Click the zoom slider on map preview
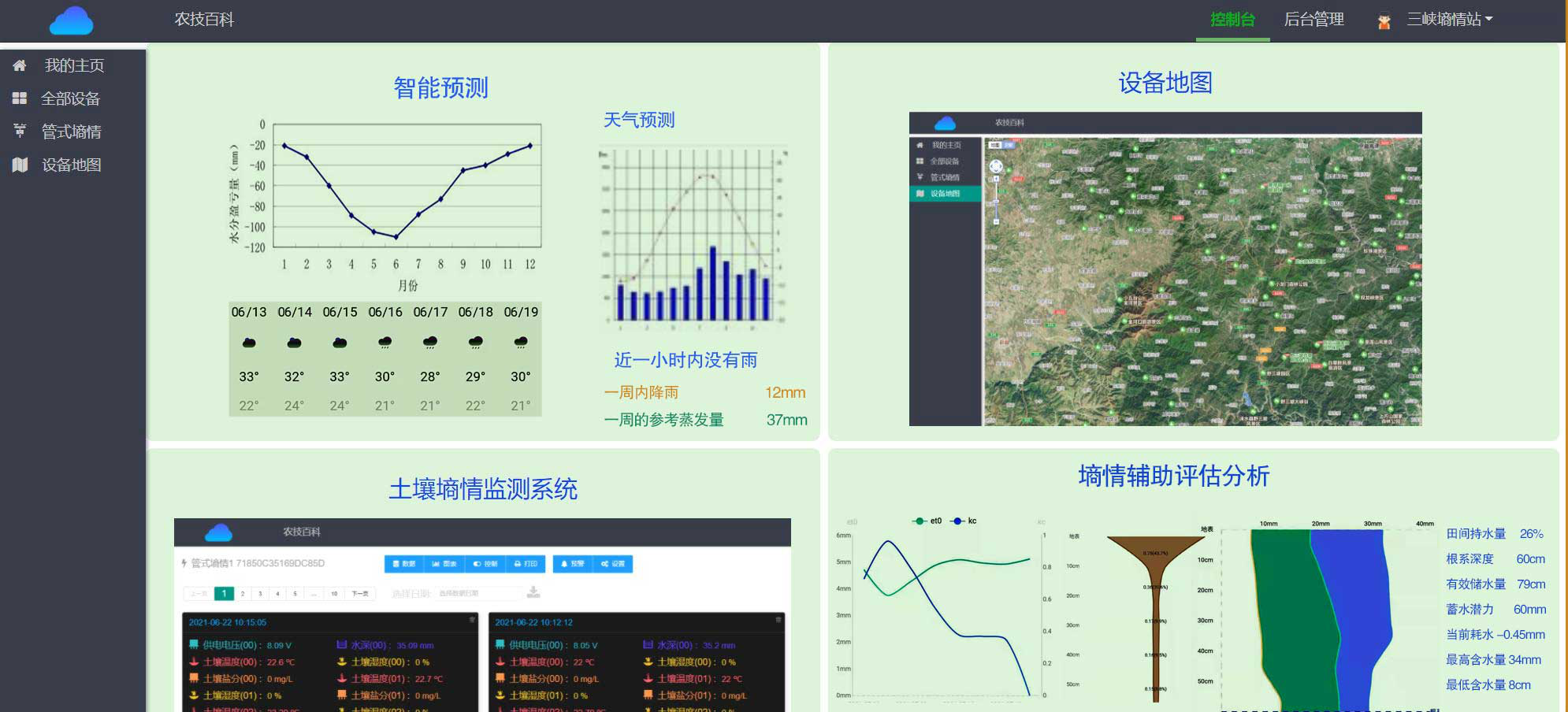The height and width of the screenshot is (712, 1568). 996,201
